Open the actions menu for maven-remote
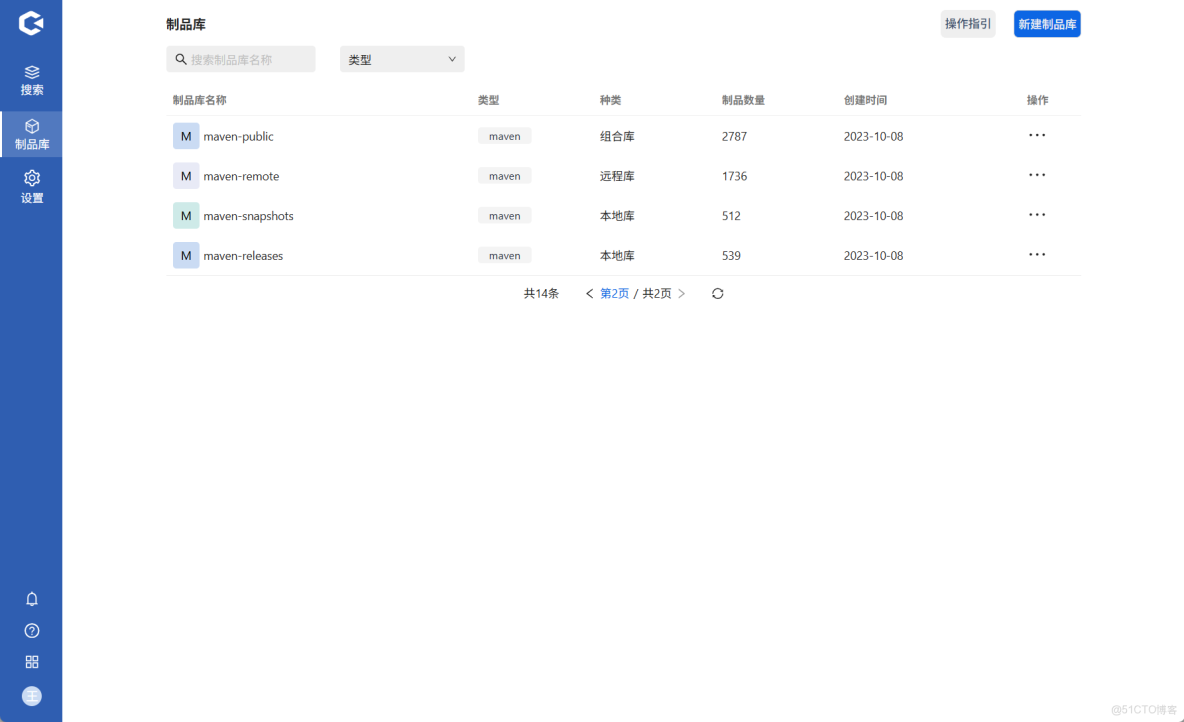The height and width of the screenshot is (722, 1184). tap(1037, 175)
